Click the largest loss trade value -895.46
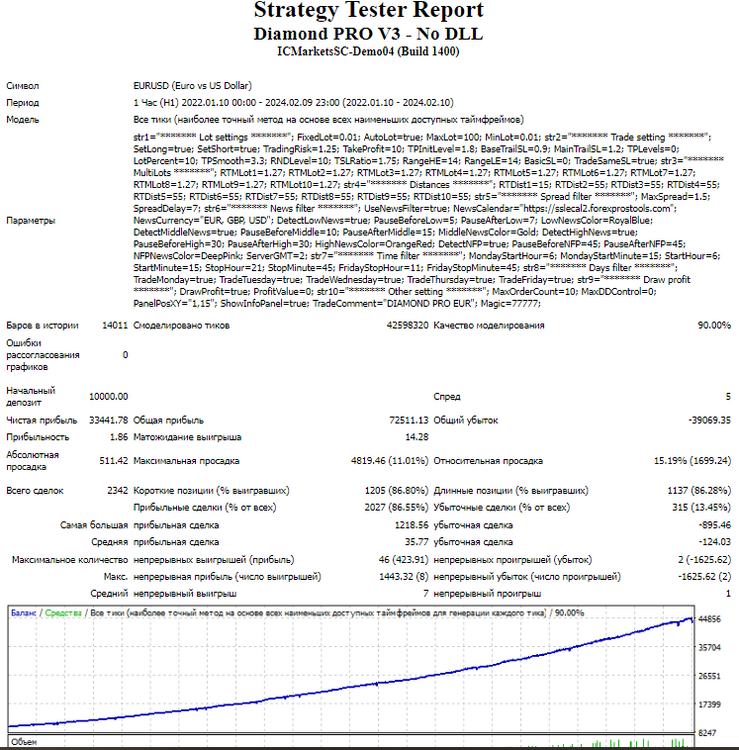739x750 pixels. click(x=715, y=525)
